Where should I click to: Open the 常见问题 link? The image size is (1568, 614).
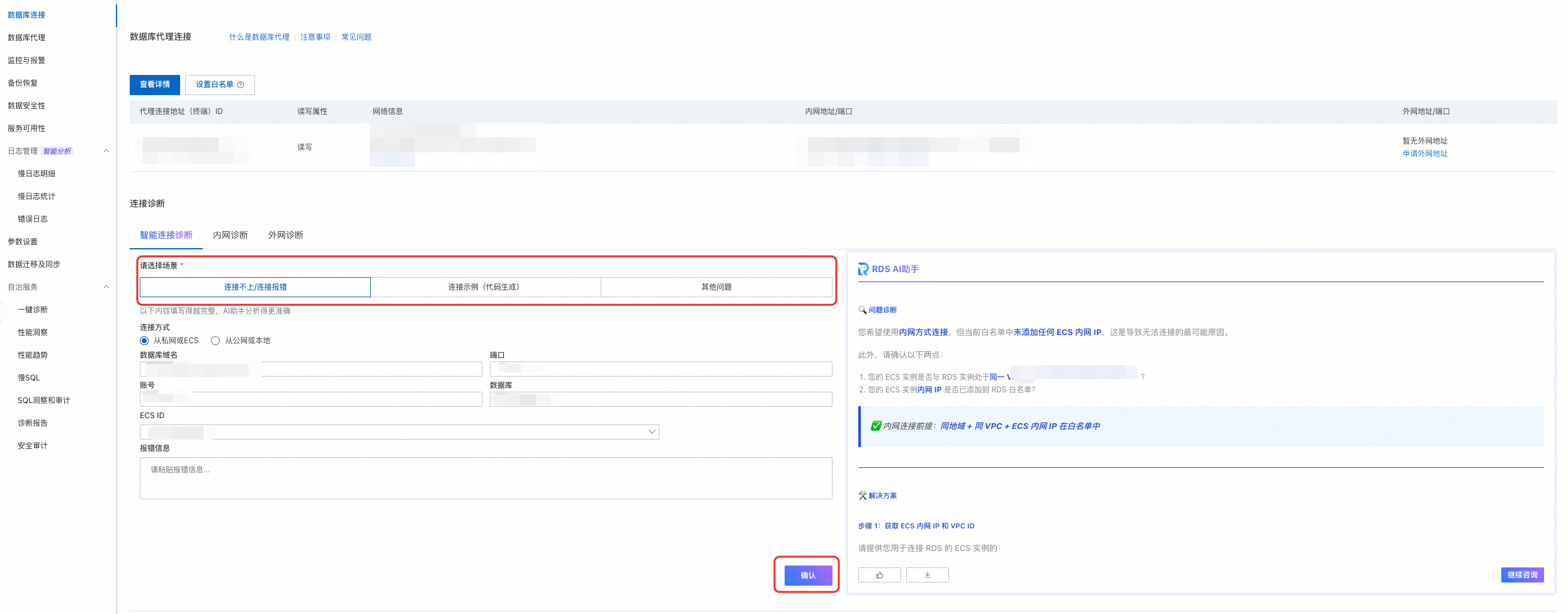point(356,37)
